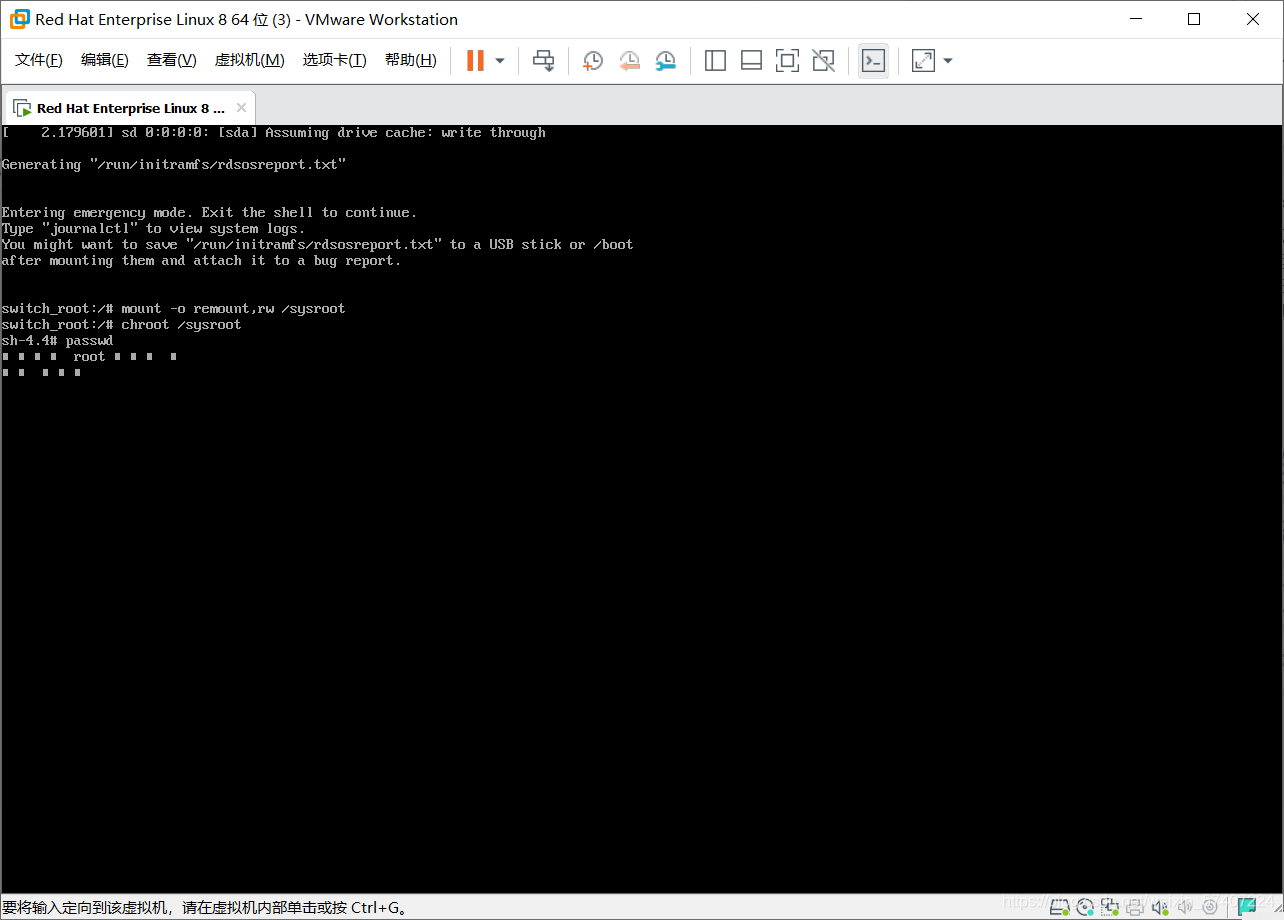Viewport: 1284px width, 920px height.
Task: Close the VMware Workstation window
Action: (x=1253, y=19)
